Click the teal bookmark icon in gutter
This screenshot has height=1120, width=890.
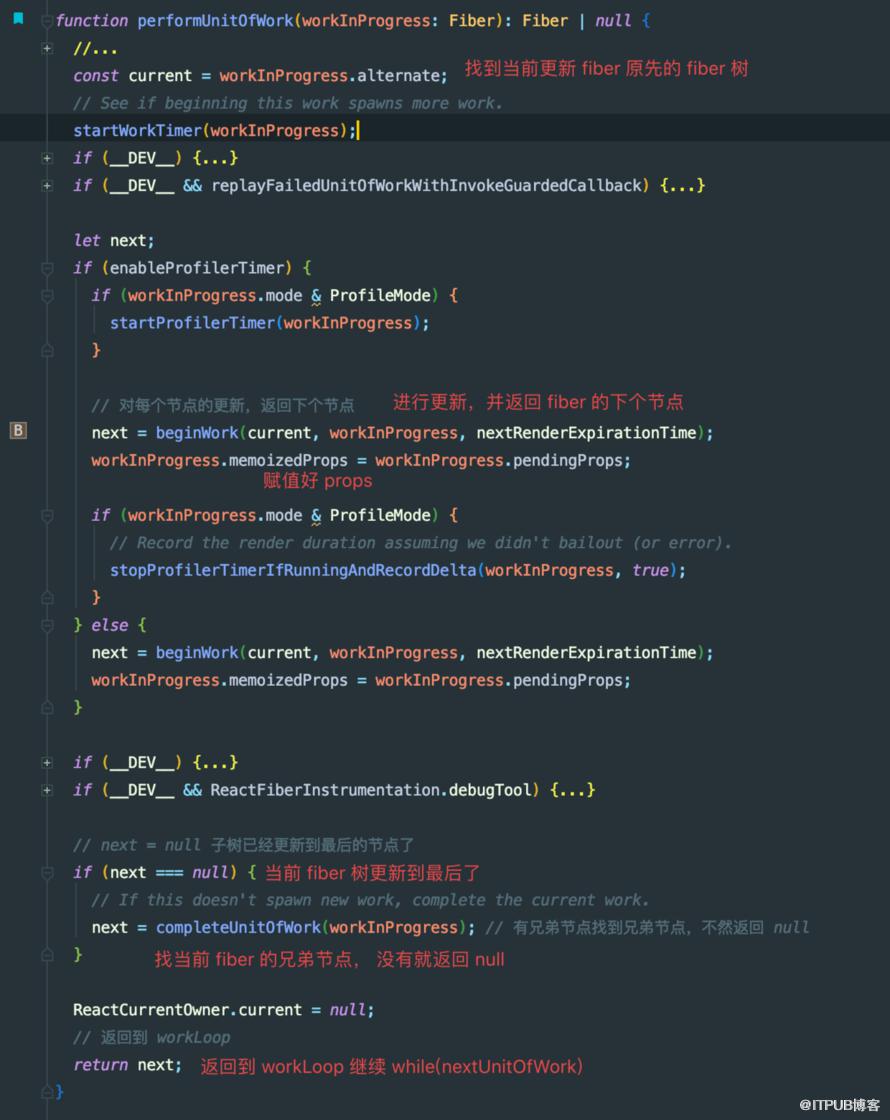click(x=19, y=19)
